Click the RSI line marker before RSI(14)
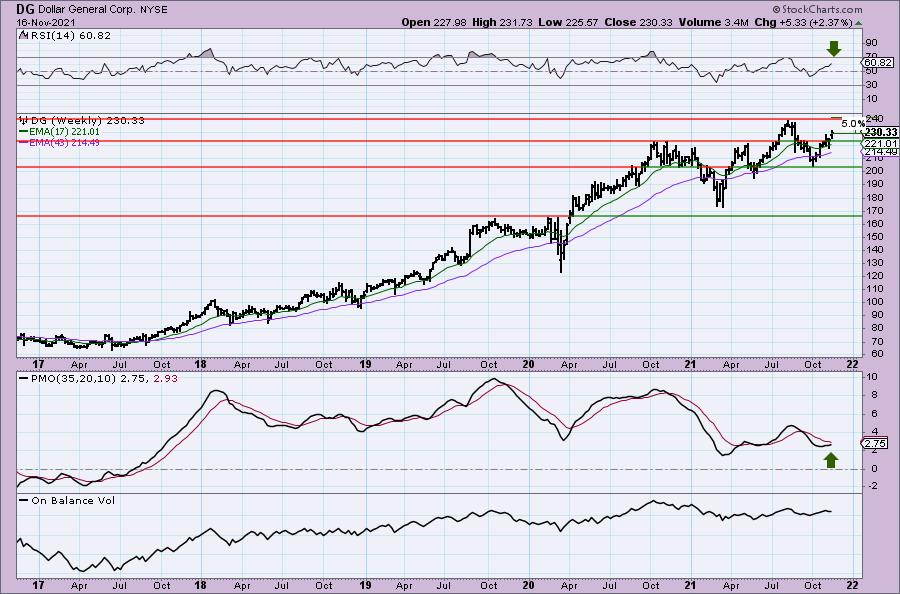This screenshot has width=900, height=594. pyautogui.click(x=23, y=35)
